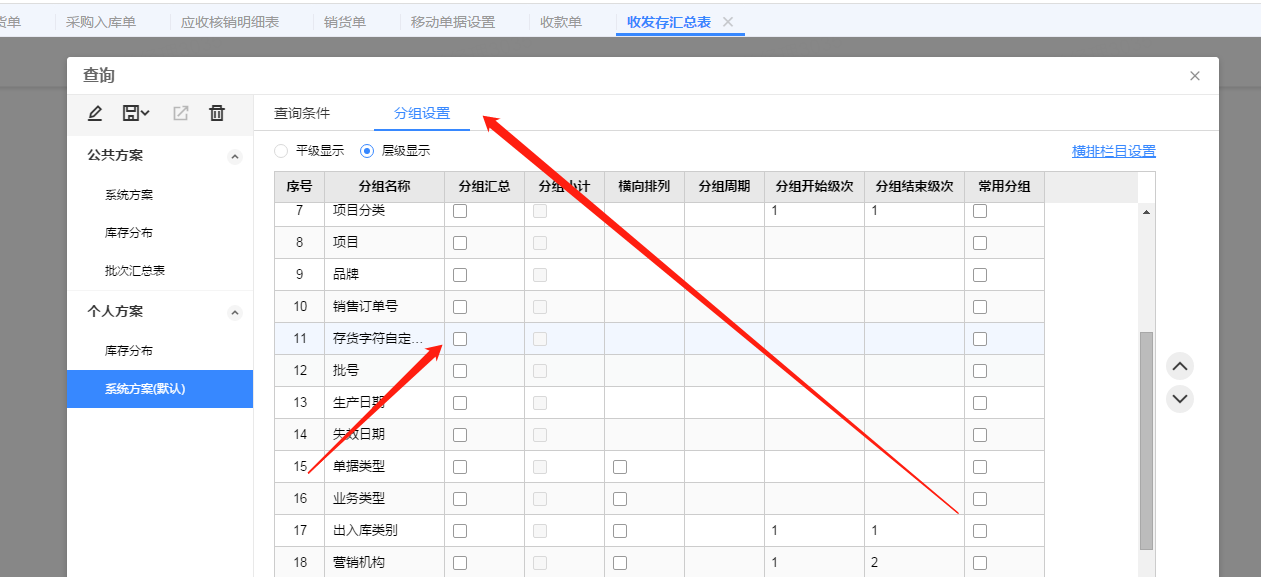Select 系统方案 under 公共方案
The height and width of the screenshot is (577, 1261).
(x=129, y=195)
